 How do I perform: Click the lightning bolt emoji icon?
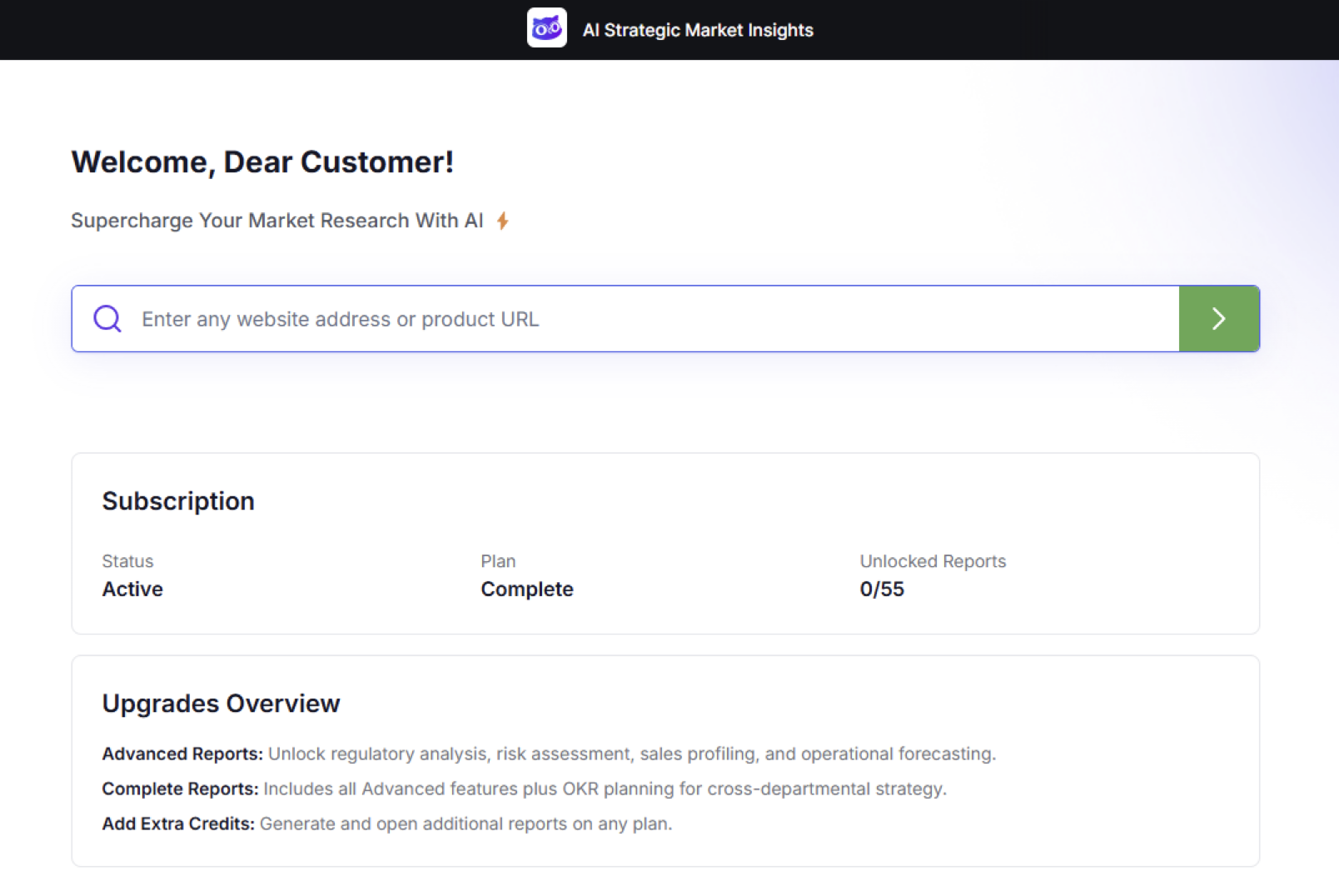click(502, 220)
